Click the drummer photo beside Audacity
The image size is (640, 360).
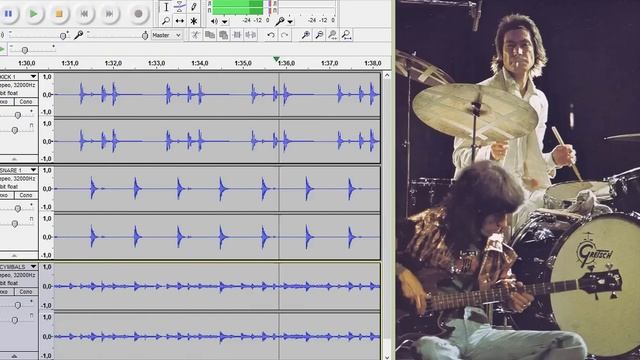[518, 180]
